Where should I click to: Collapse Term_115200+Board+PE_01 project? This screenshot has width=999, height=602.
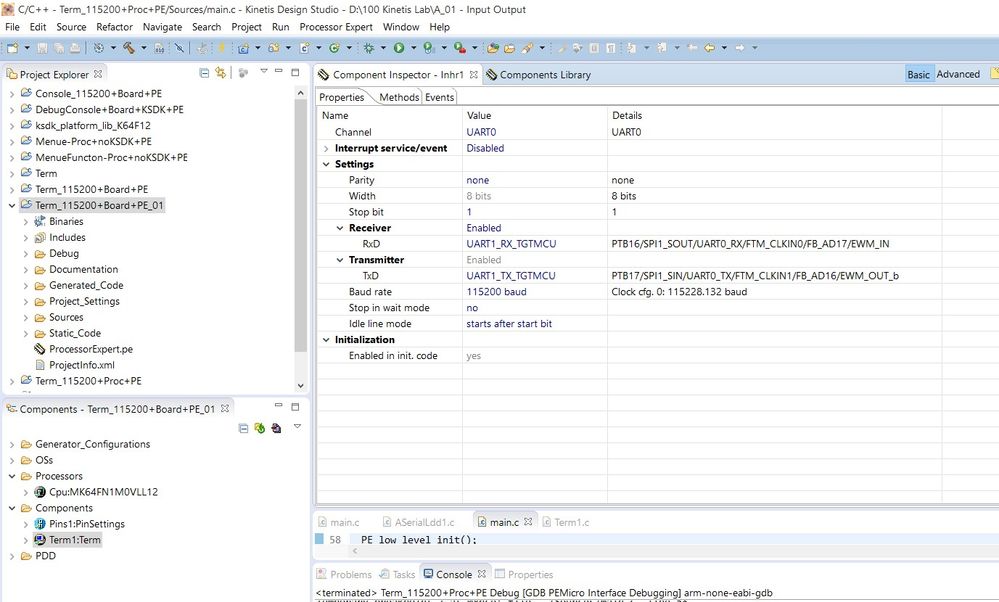click(12, 206)
